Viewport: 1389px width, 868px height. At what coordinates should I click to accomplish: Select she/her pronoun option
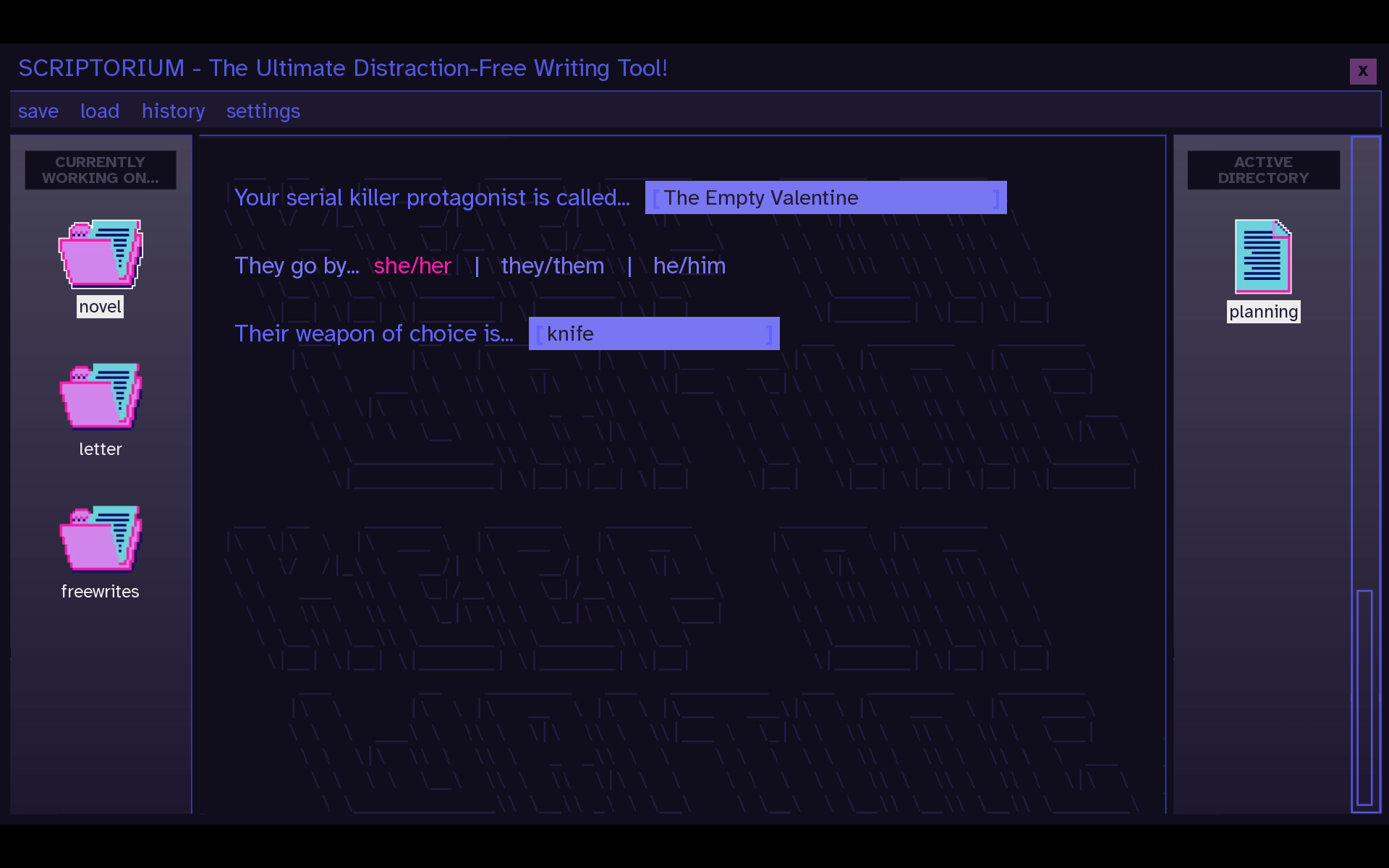(x=412, y=265)
